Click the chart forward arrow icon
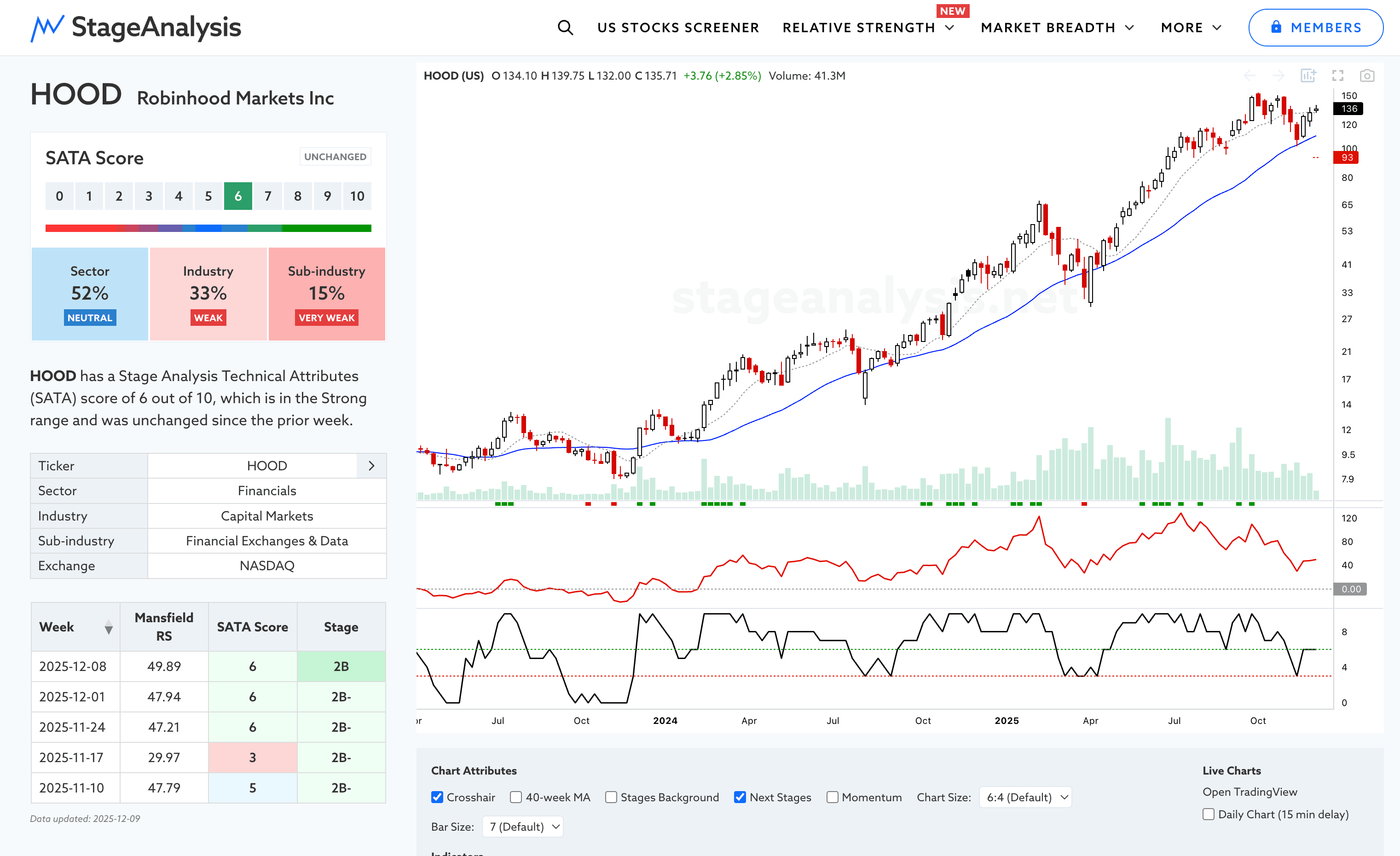Image resolution: width=1400 pixels, height=856 pixels. [1279, 75]
